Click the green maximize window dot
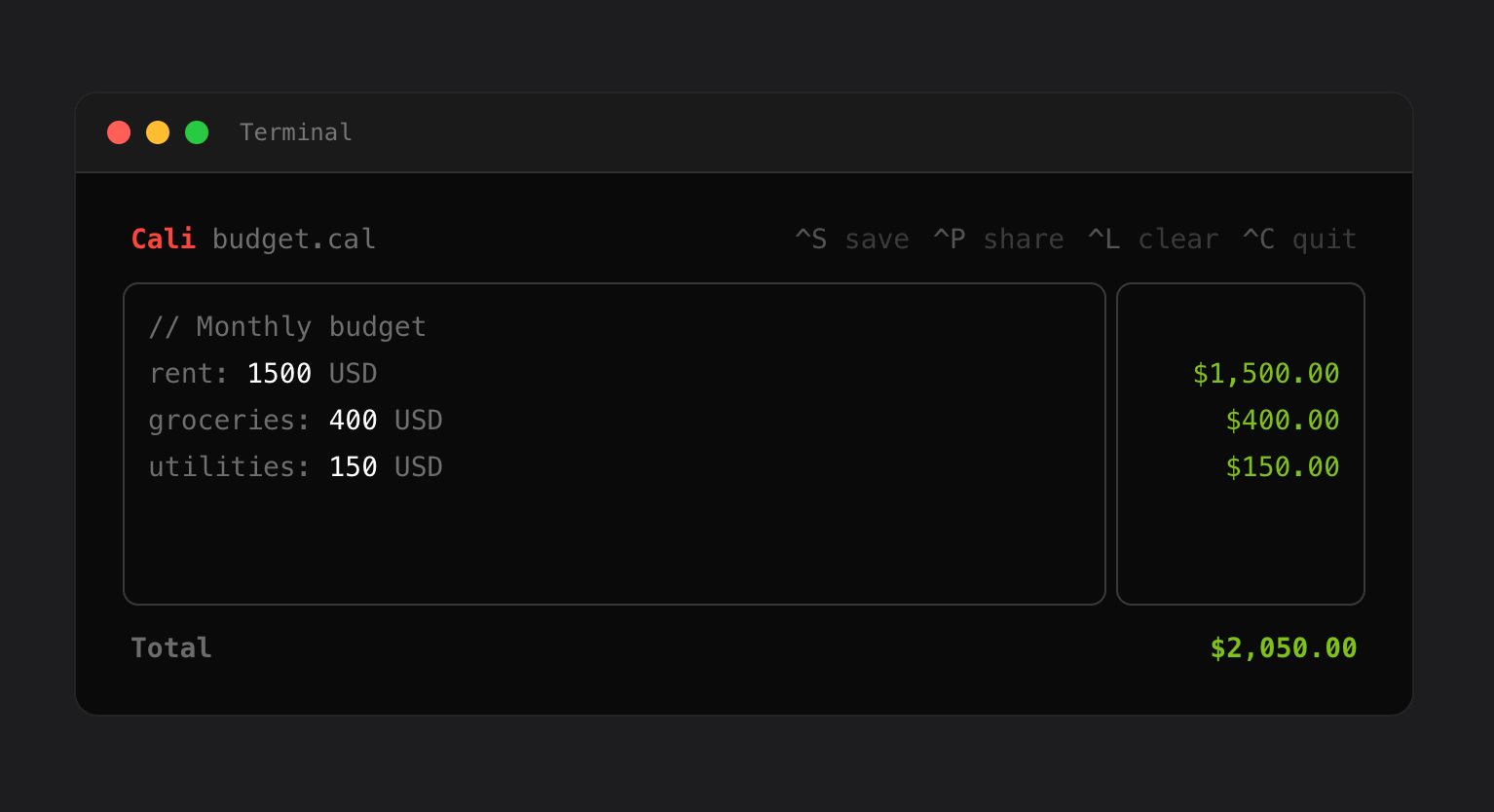This screenshot has width=1494, height=812. pyautogui.click(x=197, y=132)
